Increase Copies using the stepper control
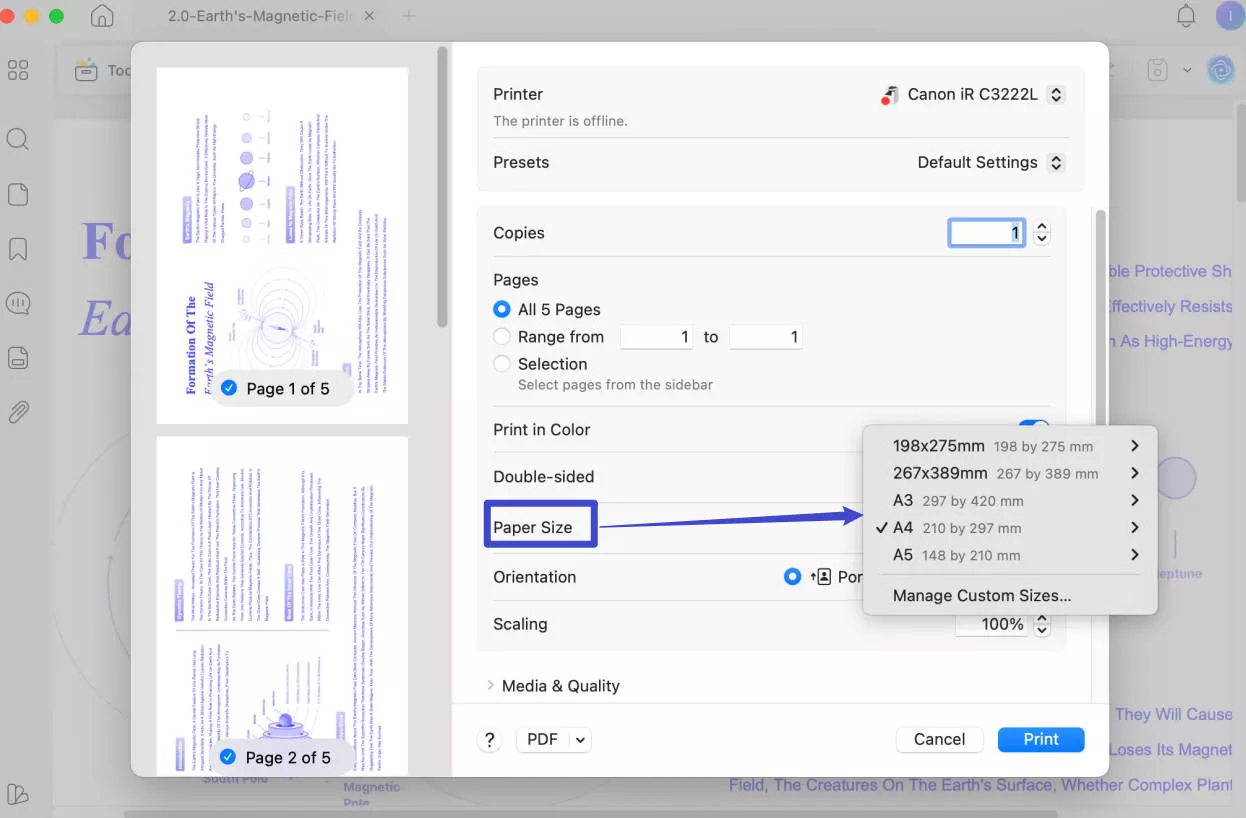The image size is (1246, 818). coord(1041,226)
